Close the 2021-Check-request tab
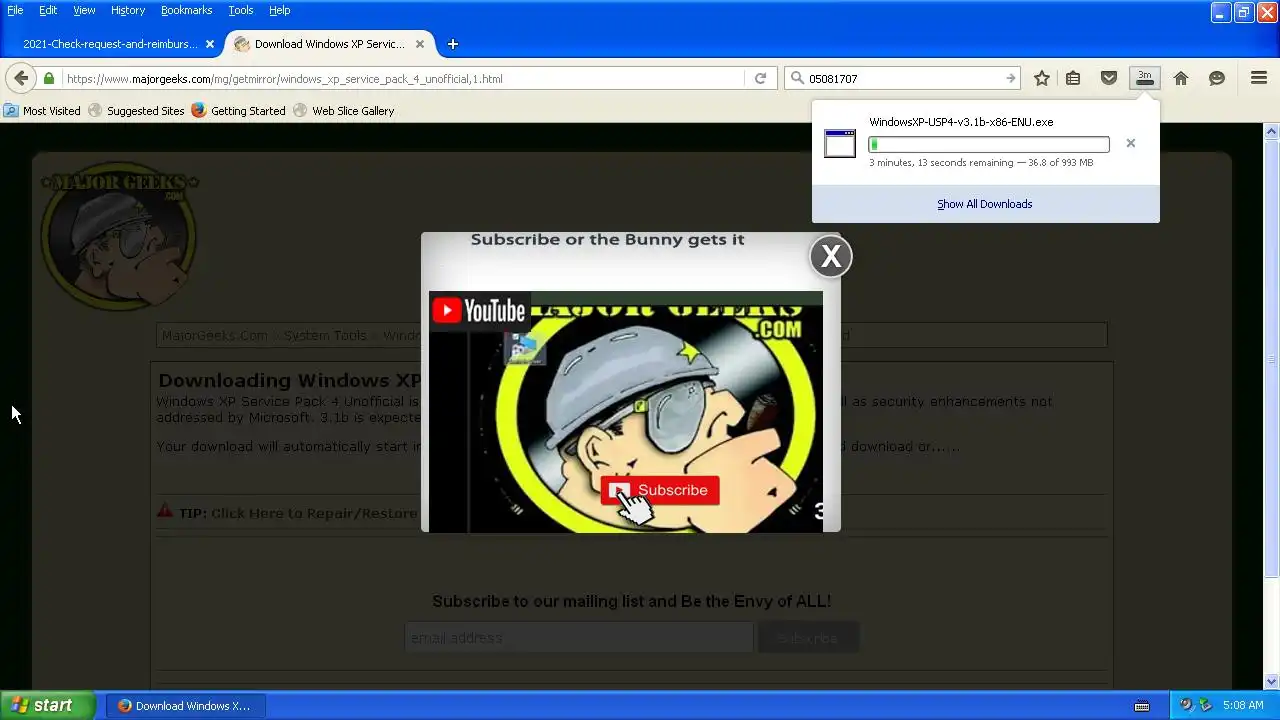Screen dimensions: 1280x720 tap(209, 44)
